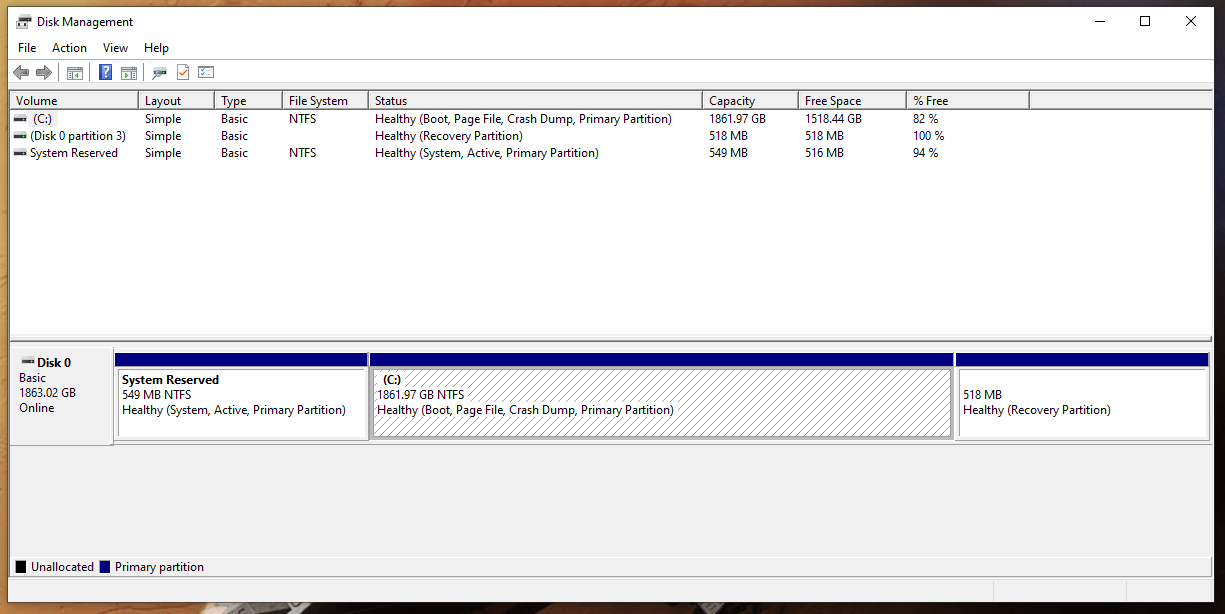Viewport: 1225px width, 614px height.
Task: Click the Forward navigation arrow
Action: click(43, 72)
